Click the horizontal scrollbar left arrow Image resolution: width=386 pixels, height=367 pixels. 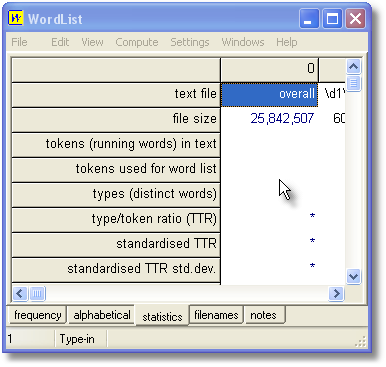point(20,294)
